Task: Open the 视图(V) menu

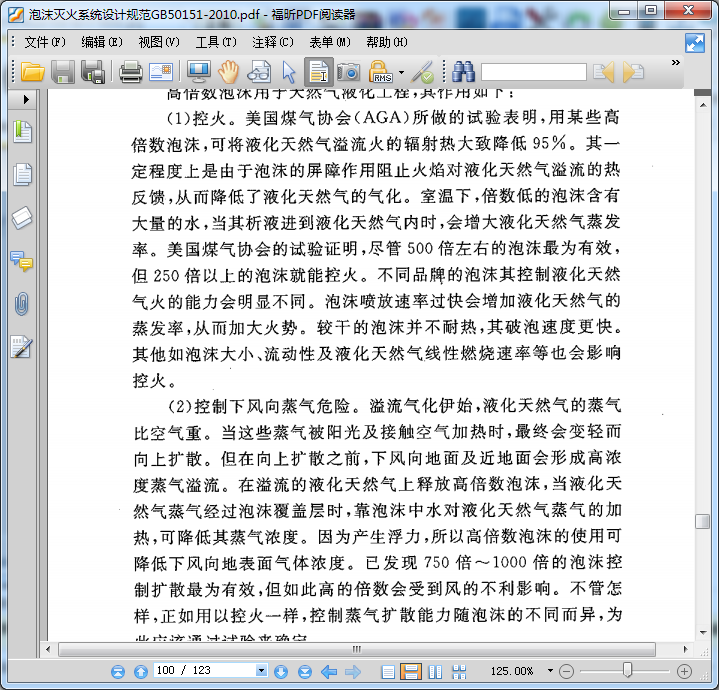Action: click(x=159, y=42)
